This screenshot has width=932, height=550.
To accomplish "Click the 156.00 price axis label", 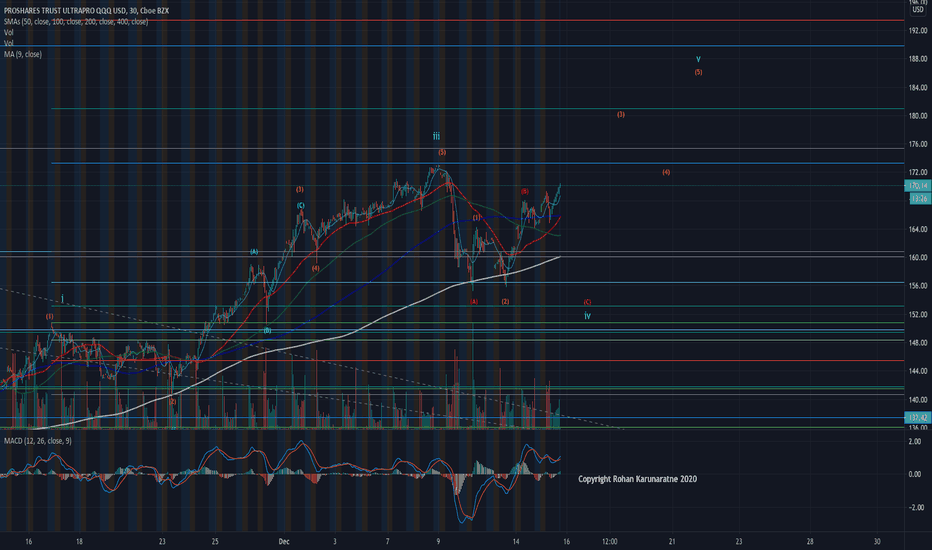I will click(x=918, y=285).
